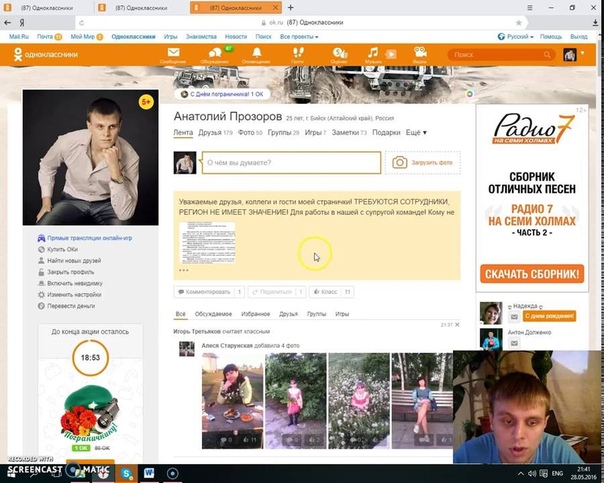
Task: Open the Фото tab
Action: 250,132
